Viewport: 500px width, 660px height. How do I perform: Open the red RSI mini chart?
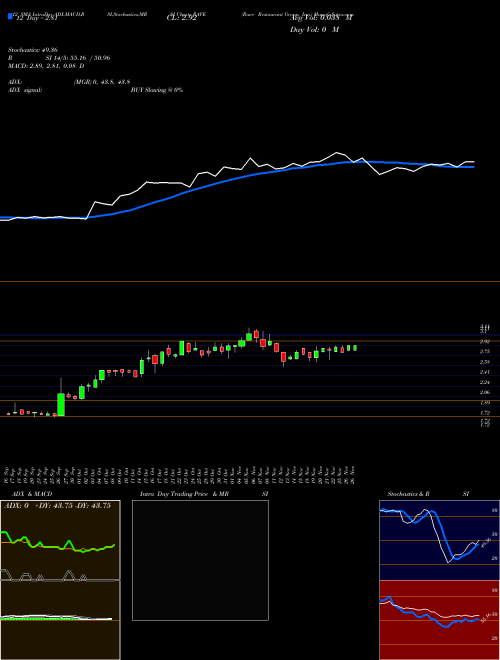point(439,620)
